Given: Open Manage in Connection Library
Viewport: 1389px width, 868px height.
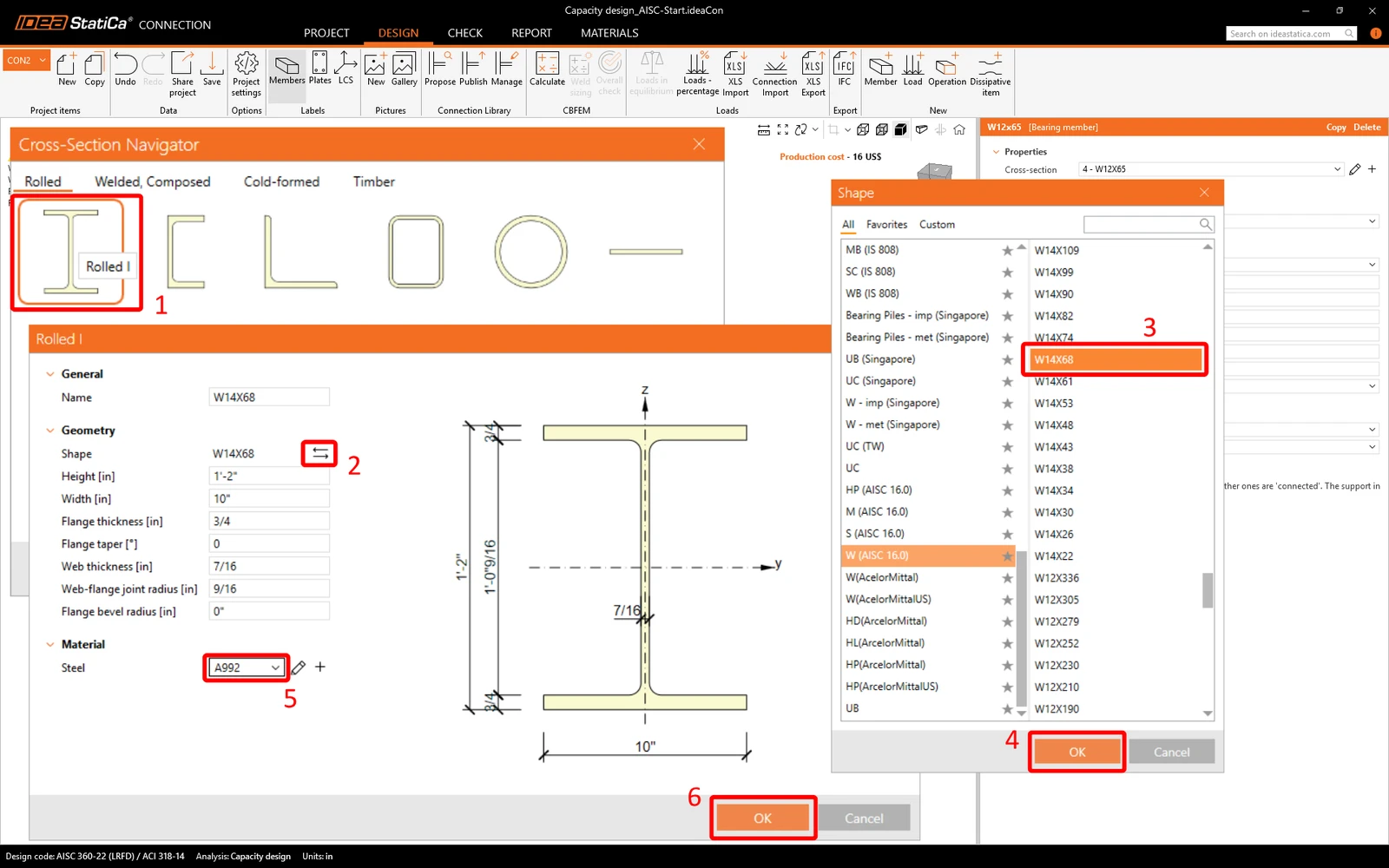Looking at the screenshot, I should [x=506, y=69].
